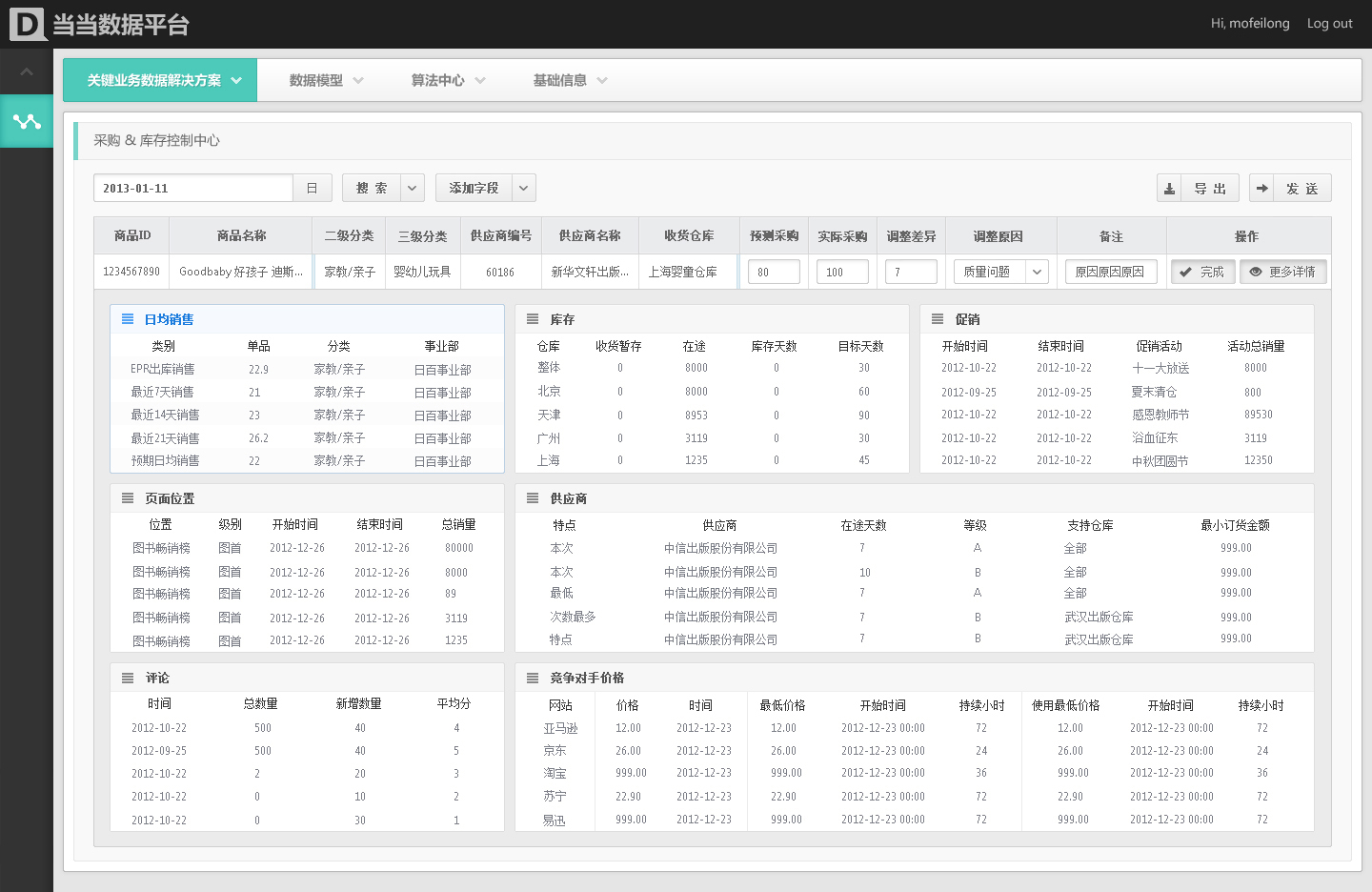Viewport: 1372px width, 892px height.
Task: Click the 采购 & 库存控制中心 heading
Action: [x=156, y=140]
